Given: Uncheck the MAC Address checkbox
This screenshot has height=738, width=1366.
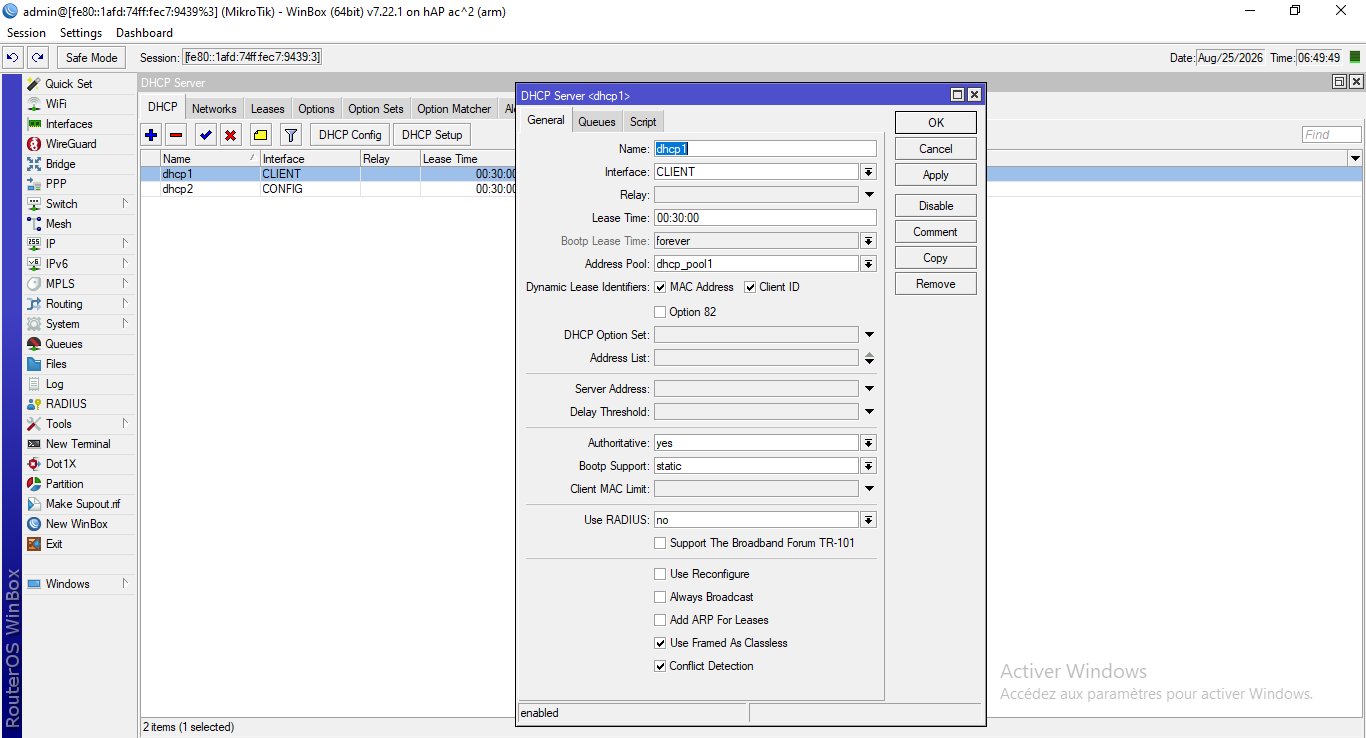Looking at the screenshot, I should pyautogui.click(x=660, y=287).
